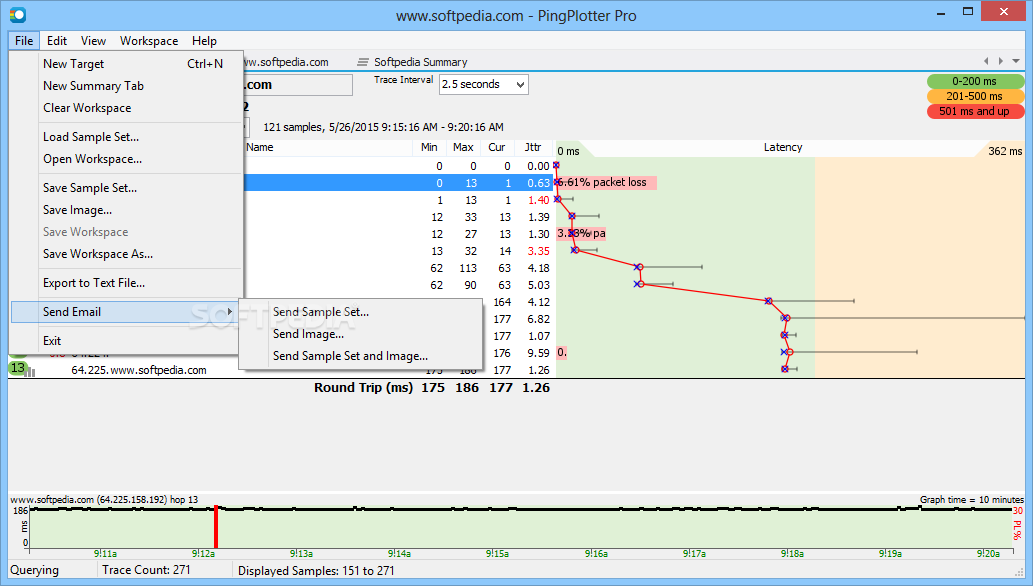Click Displayed Samples: 151 to 271 status
This screenshot has height=586, width=1033.
[x=316, y=571]
